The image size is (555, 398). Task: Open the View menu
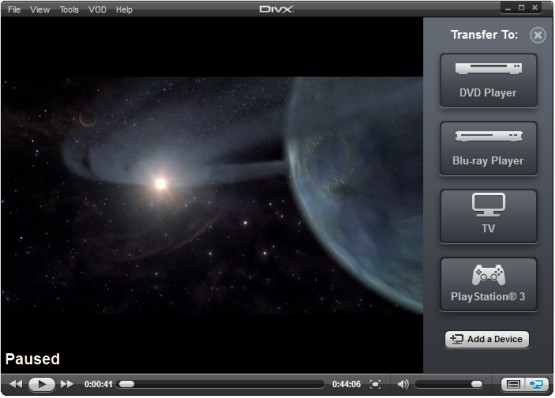click(x=40, y=10)
